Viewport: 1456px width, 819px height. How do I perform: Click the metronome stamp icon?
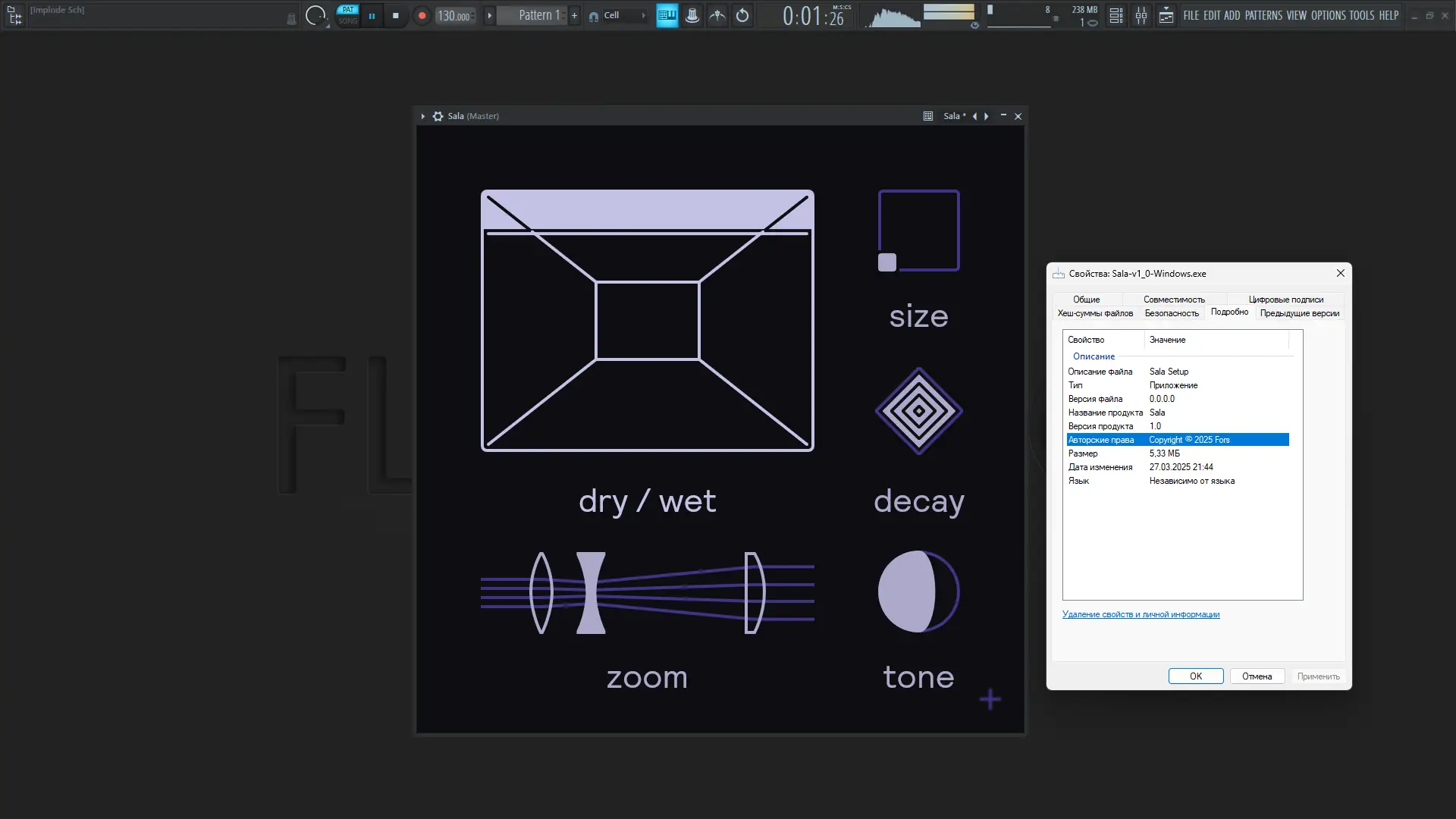[x=692, y=15]
